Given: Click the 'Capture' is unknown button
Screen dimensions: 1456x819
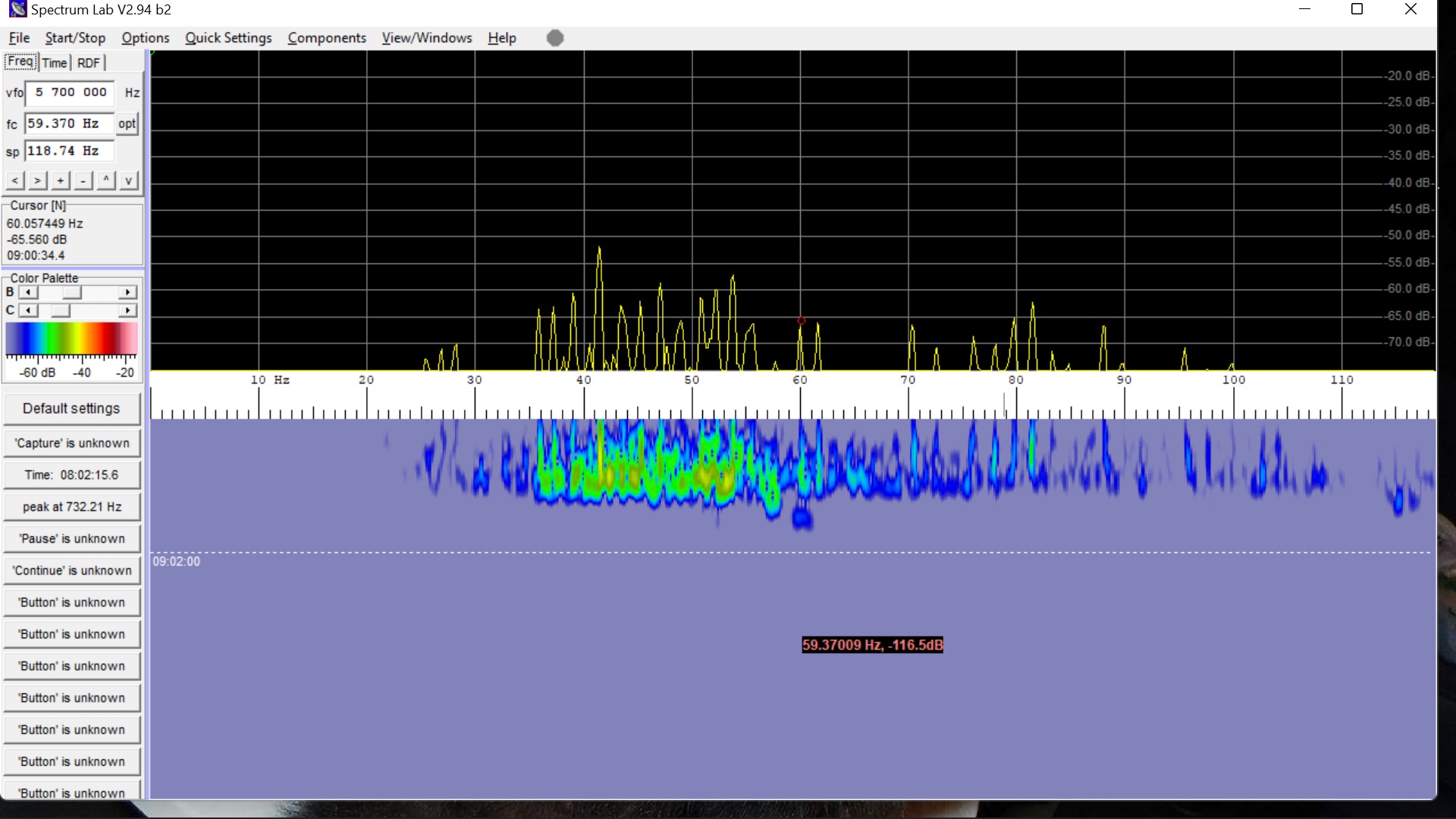Looking at the screenshot, I should point(72,443).
